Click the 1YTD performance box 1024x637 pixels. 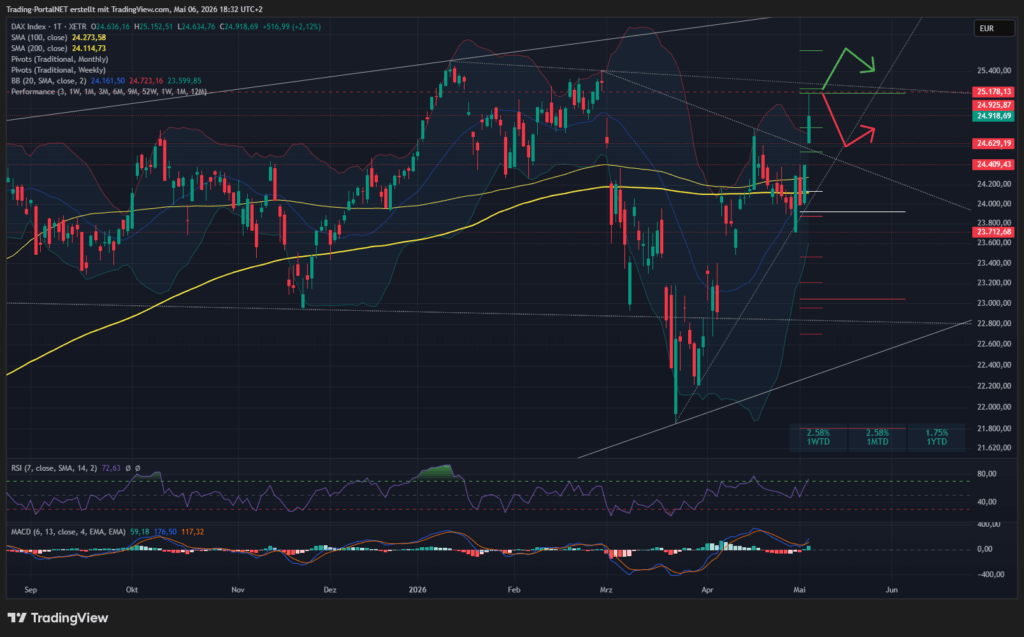[936, 438]
